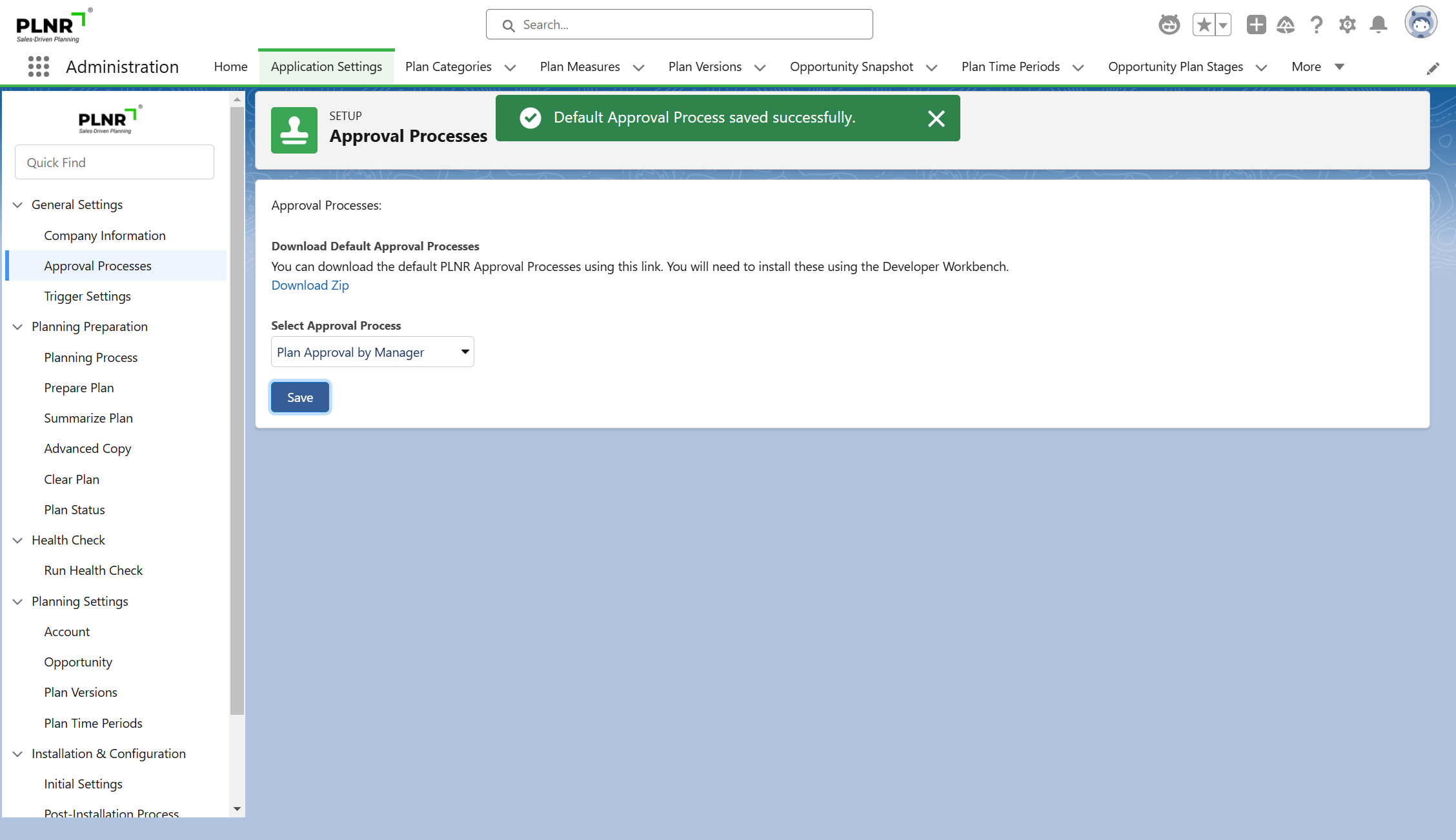Open the Help question mark icon
Viewport: 1456px width, 840px height.
click(1317, 25)
